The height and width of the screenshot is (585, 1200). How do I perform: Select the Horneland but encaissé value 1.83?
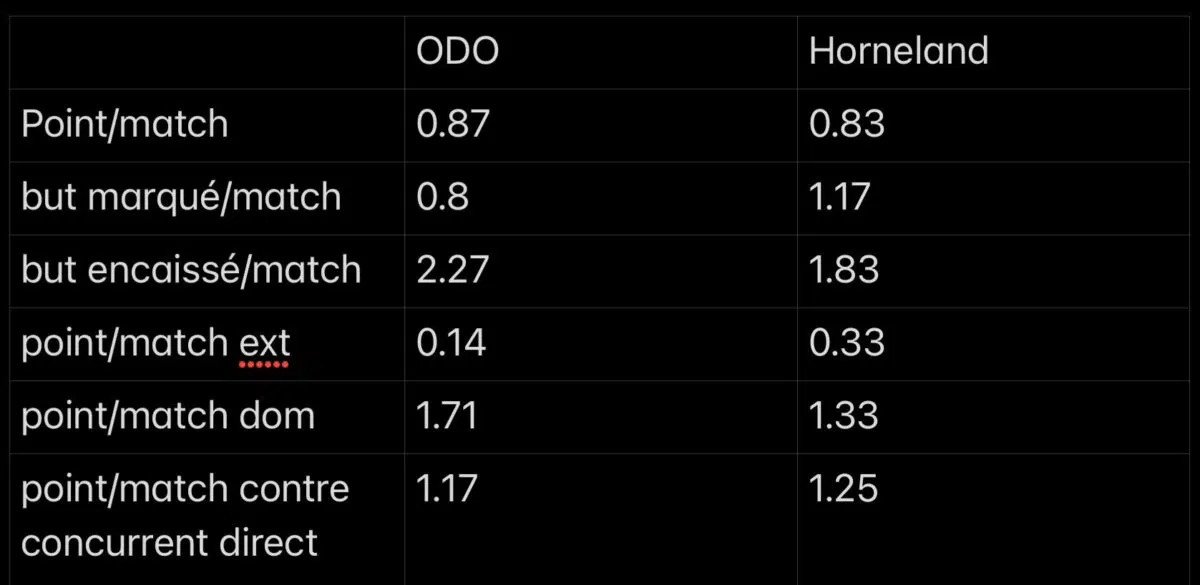point(844,270)
